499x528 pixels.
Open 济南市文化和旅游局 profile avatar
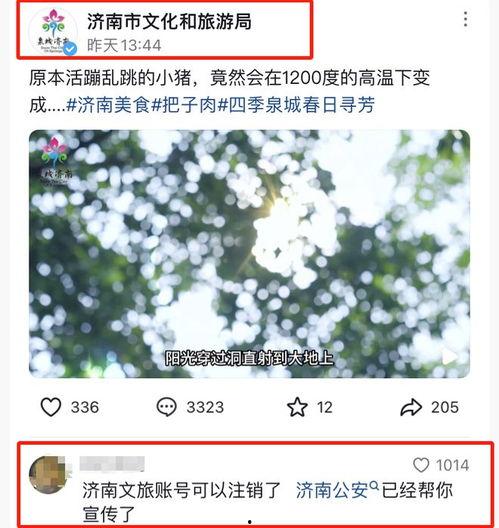pos(53,31)
